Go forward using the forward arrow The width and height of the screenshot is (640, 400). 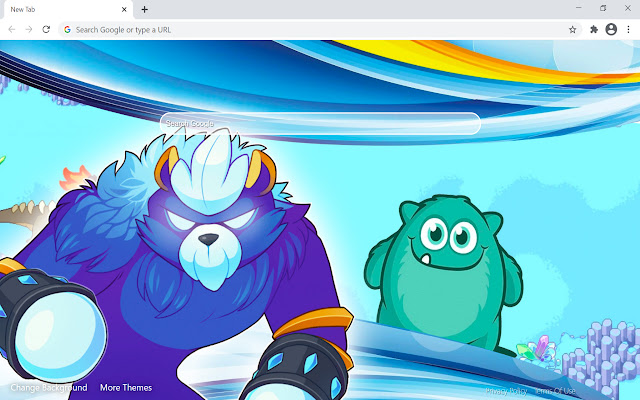pyautogui.click(x=29, y=29)
